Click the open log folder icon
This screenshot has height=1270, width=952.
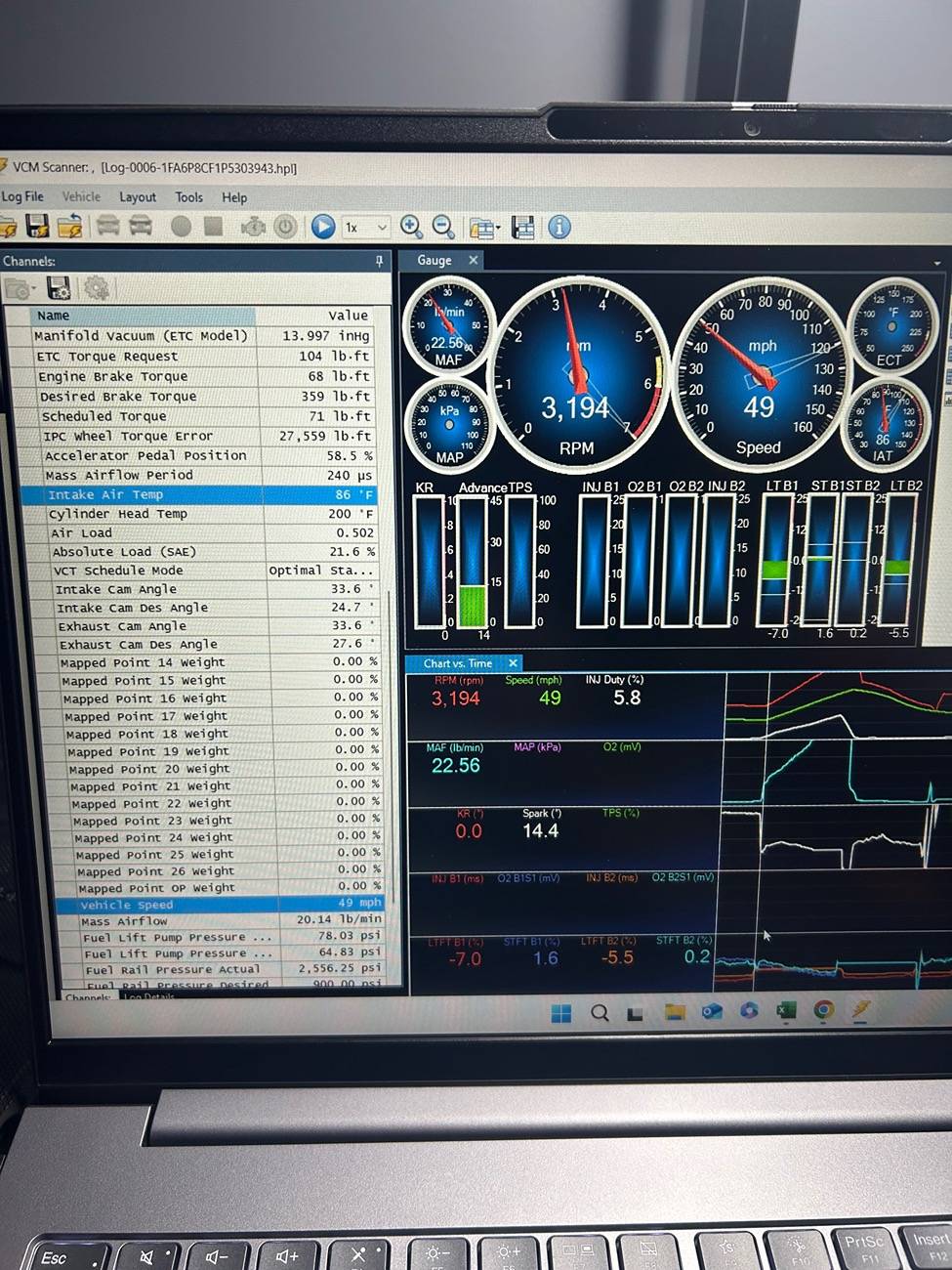coord(6,228)
